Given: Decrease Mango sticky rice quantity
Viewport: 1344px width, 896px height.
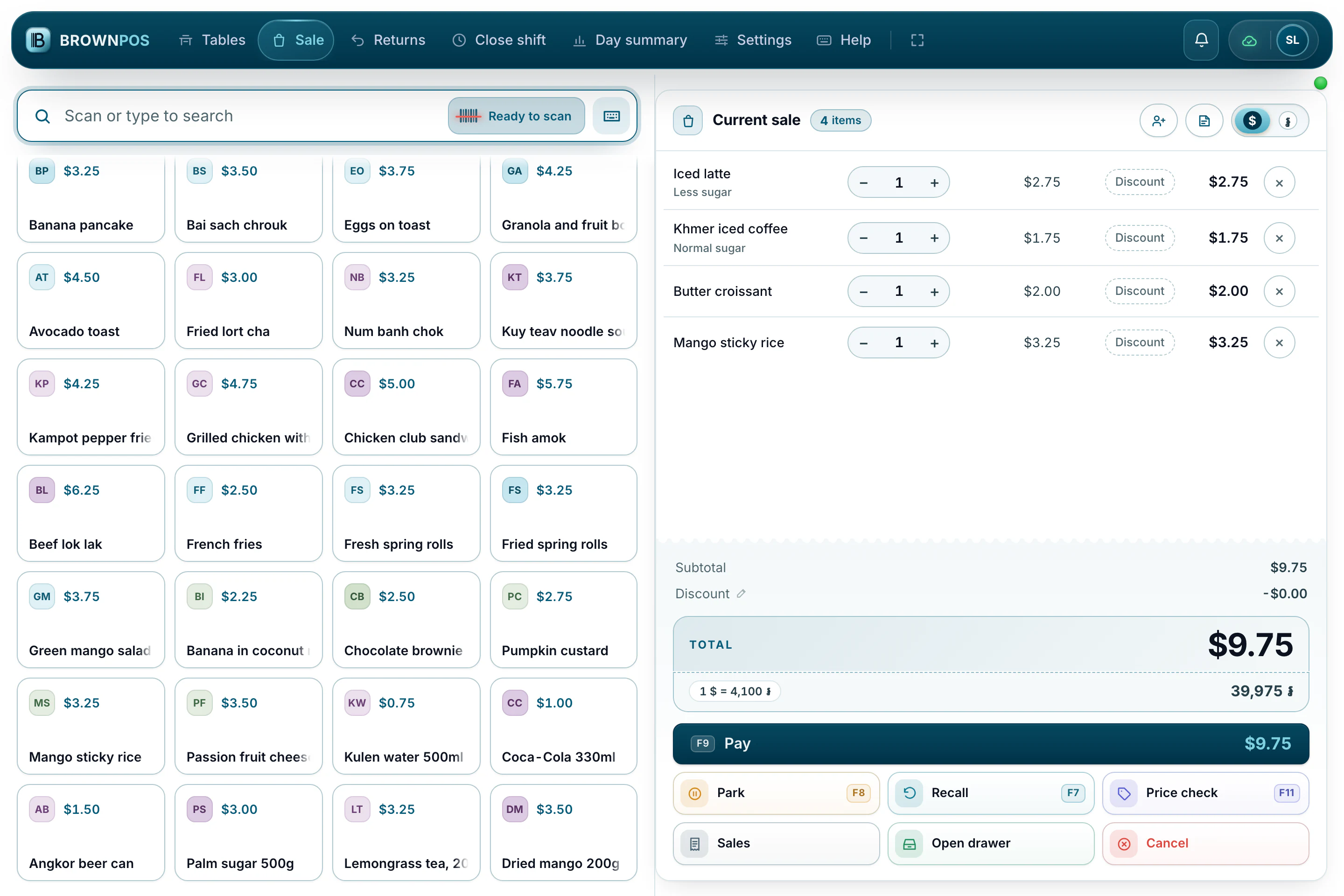Looking at the screenshot, I should coord(863,343).
